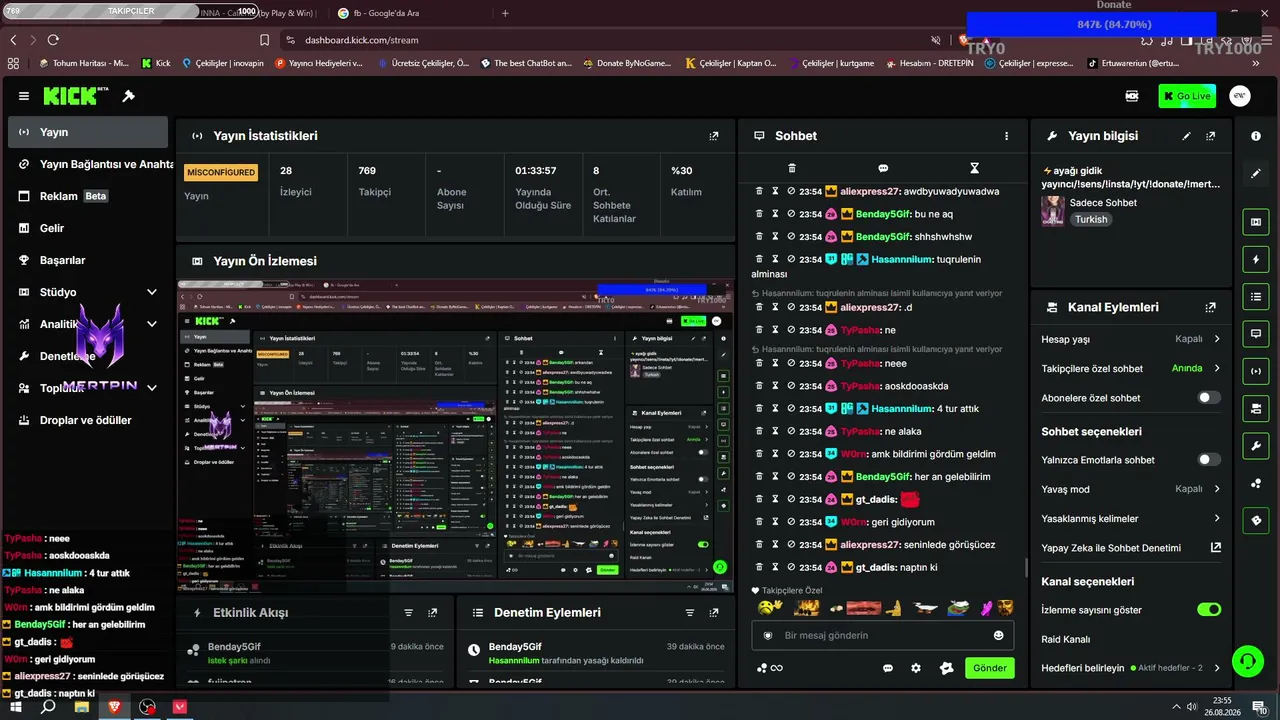
Task: Click the browser address bar URL
Action: point(362,40)
